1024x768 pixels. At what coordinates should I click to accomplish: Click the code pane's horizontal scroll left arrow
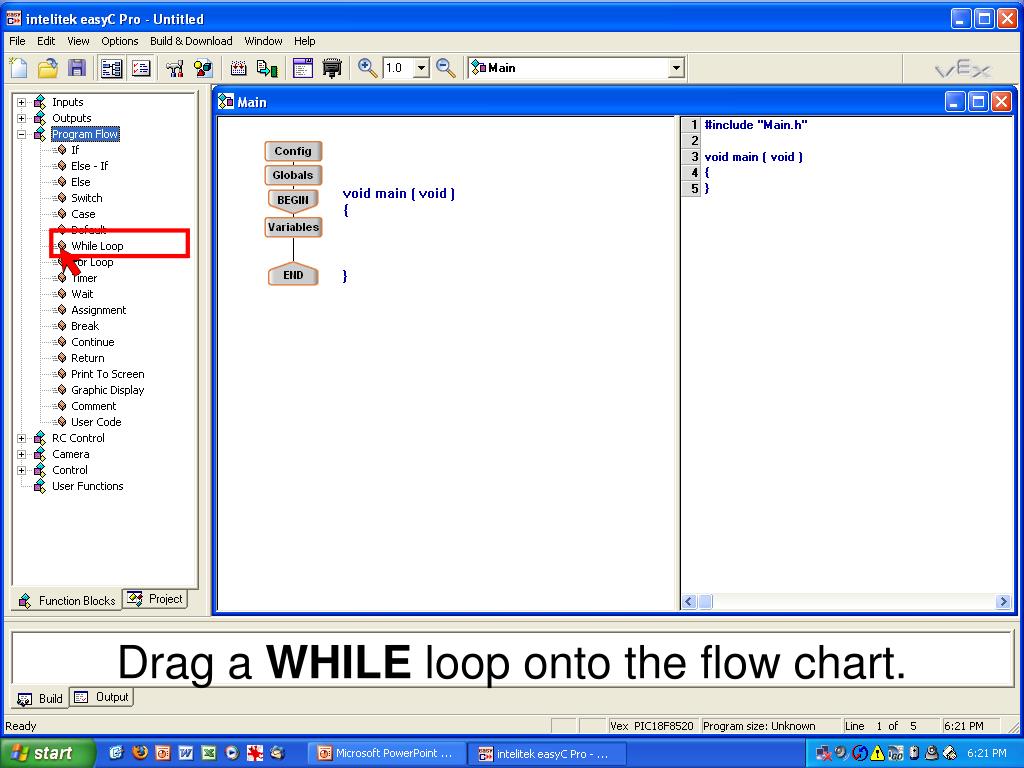[x=689, y=601]
